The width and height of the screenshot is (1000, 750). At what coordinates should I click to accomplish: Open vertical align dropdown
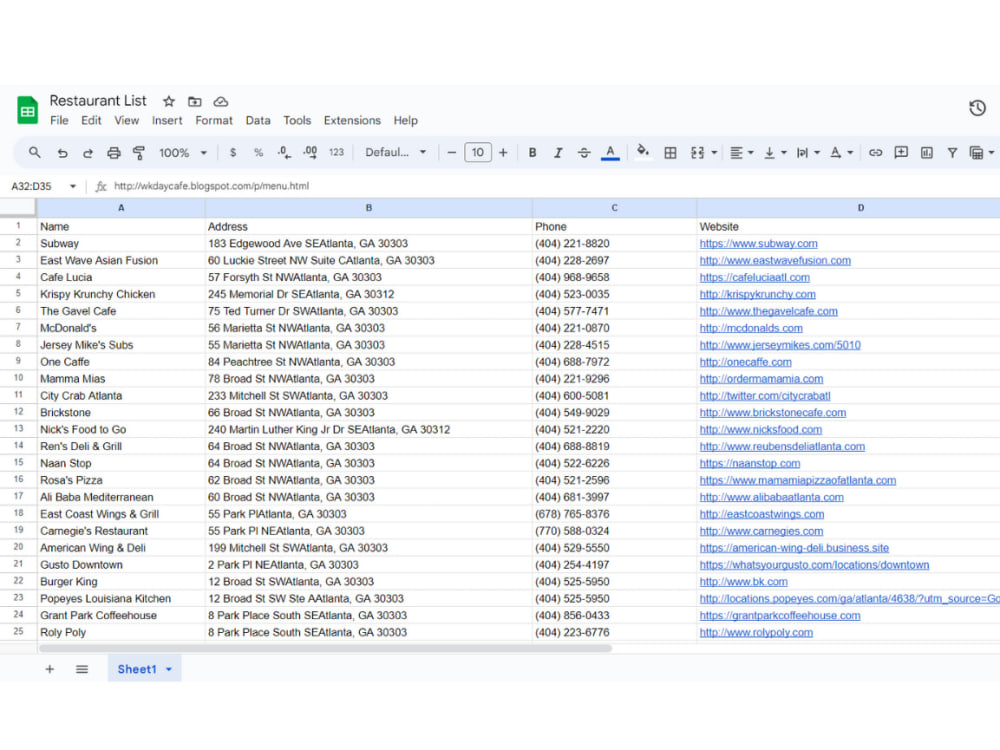(776, 152)
